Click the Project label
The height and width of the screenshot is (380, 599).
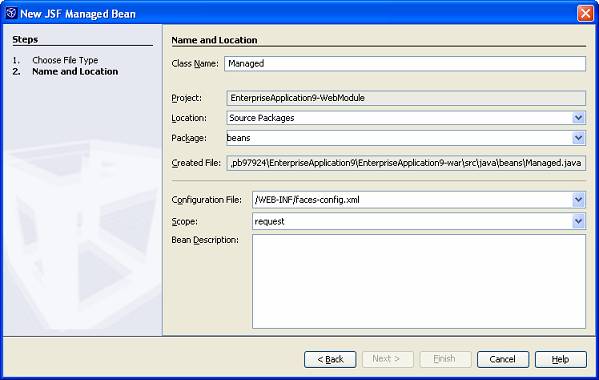tap(186, 98)
